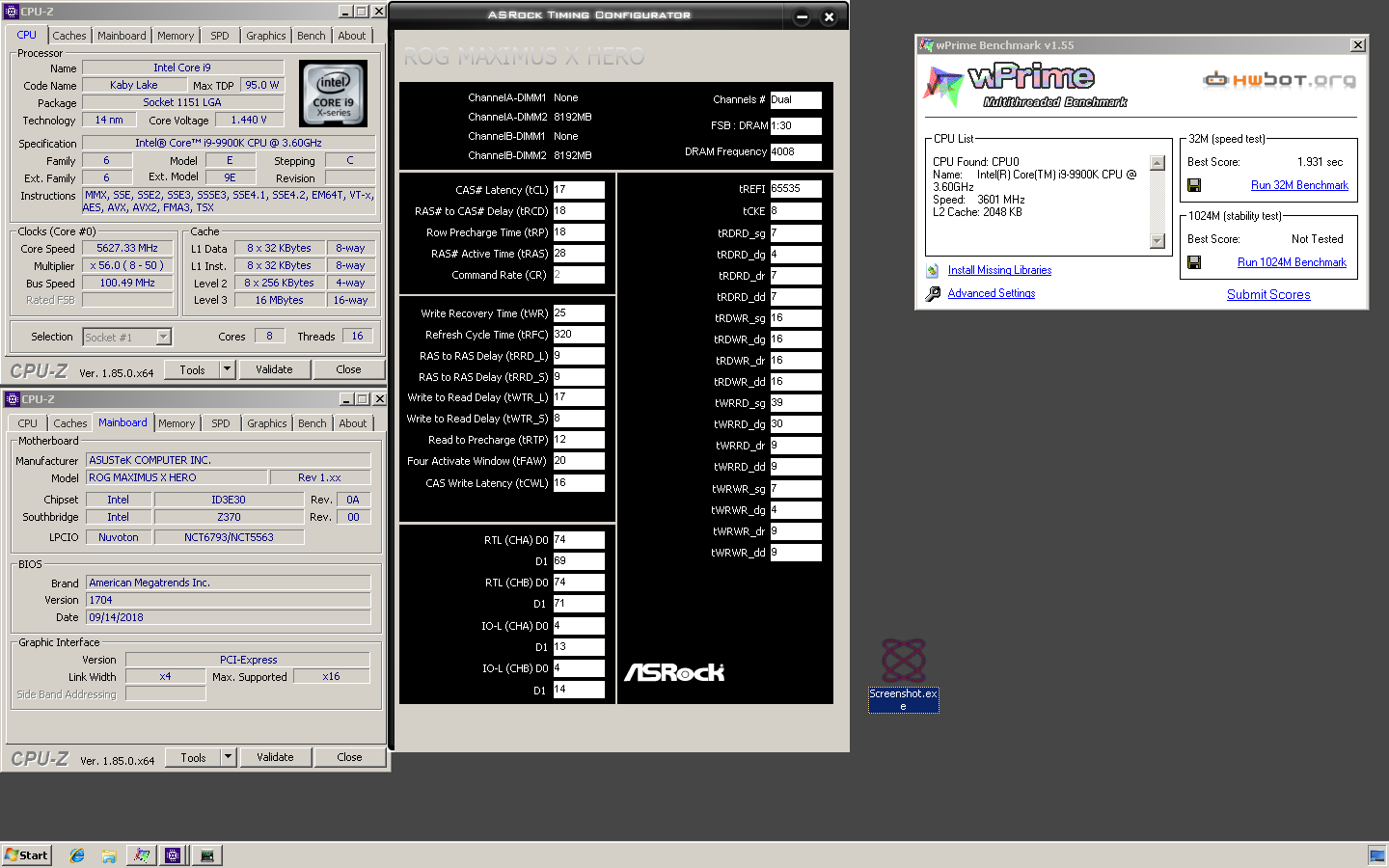
Task: Open Bench tab in upper CPU-Z window
Action: (x=312, y=36)
